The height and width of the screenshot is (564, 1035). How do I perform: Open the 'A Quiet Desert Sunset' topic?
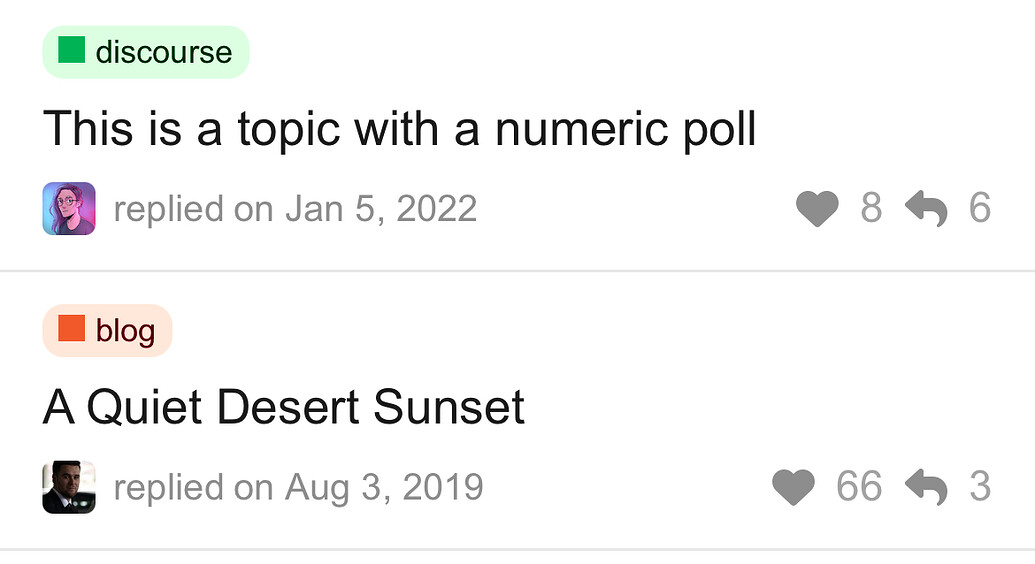tap(284, 407)
